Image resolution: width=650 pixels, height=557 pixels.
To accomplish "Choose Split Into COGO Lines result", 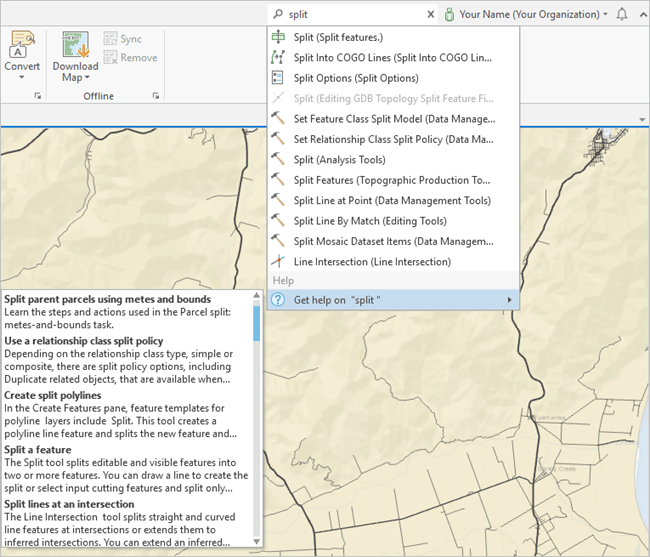I will [393, 58].
